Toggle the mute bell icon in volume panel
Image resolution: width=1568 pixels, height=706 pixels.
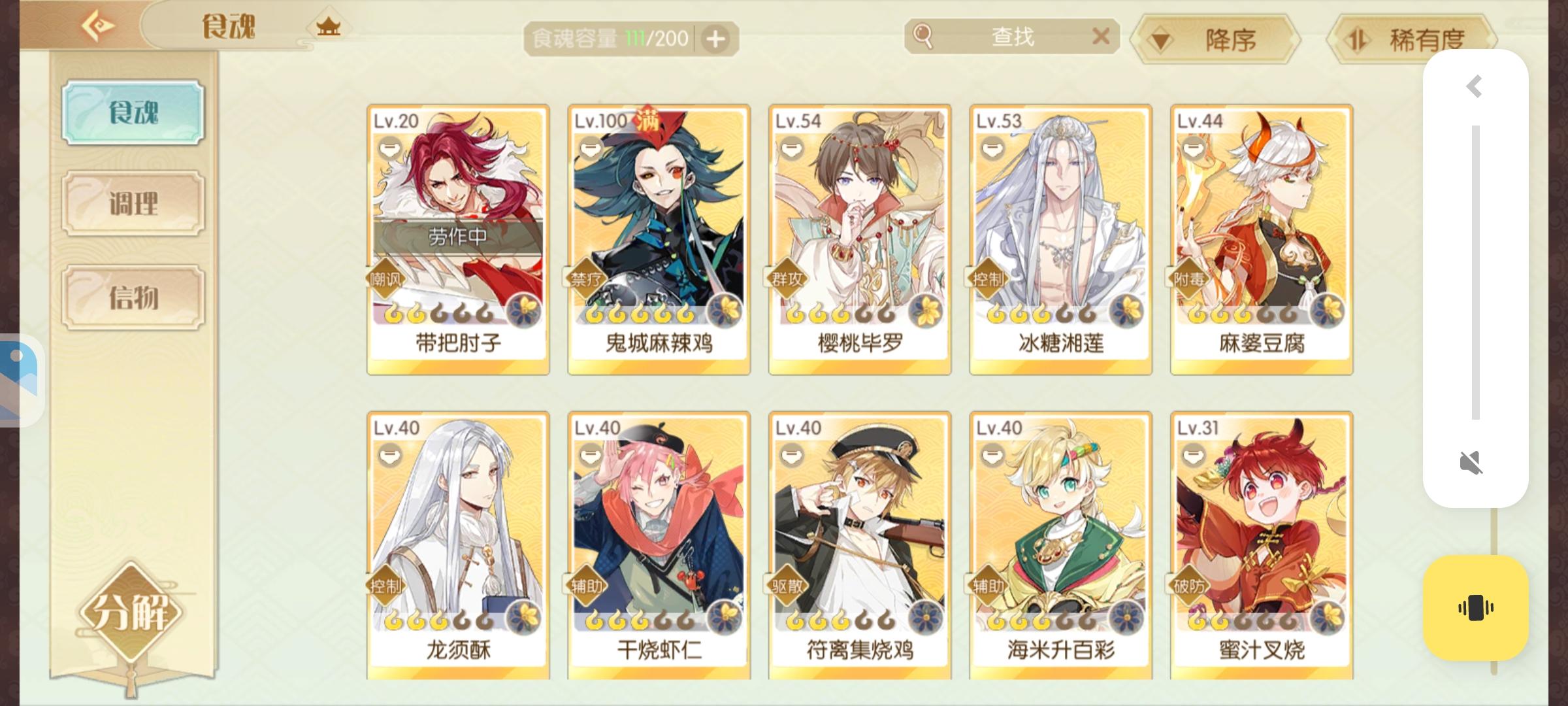1471,463
